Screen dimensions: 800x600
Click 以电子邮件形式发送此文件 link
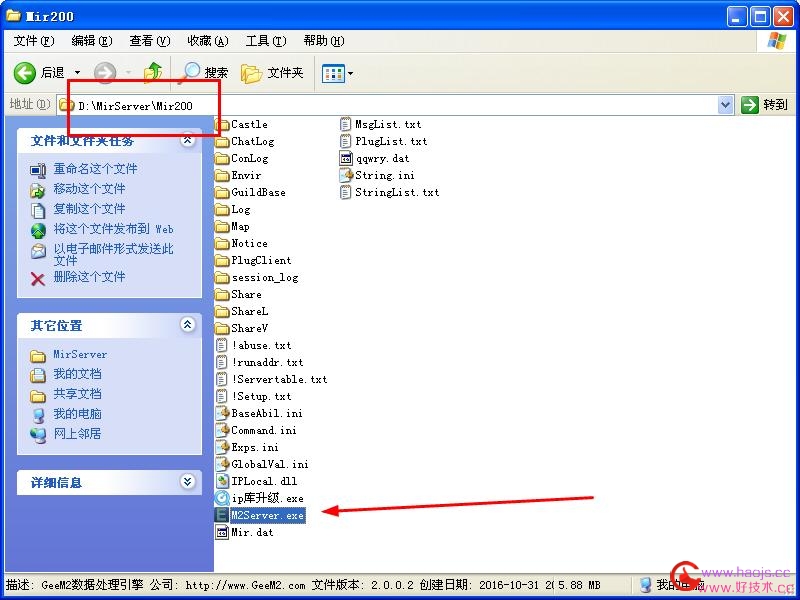113,255
